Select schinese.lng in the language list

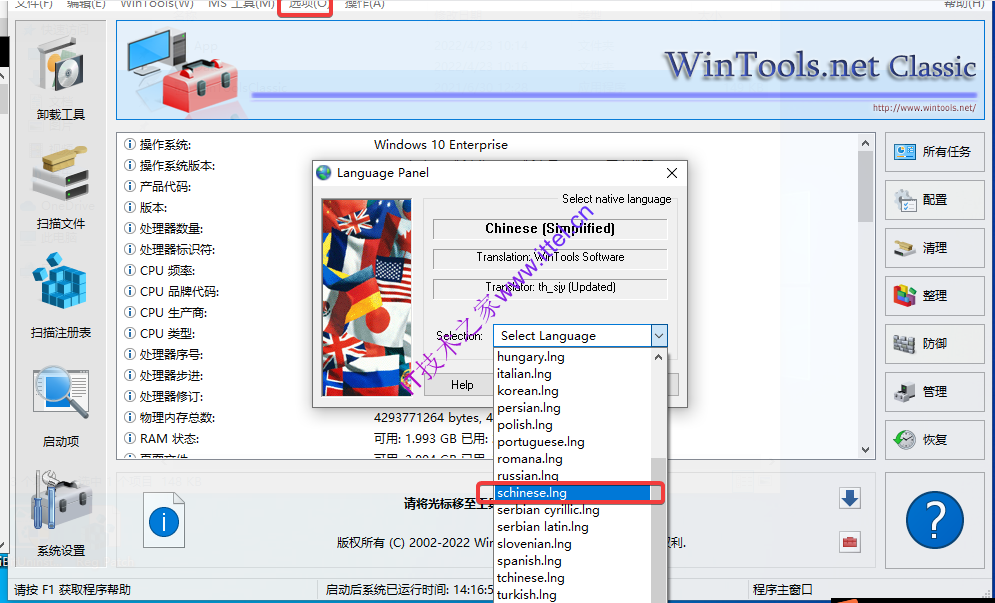[573, 493]
